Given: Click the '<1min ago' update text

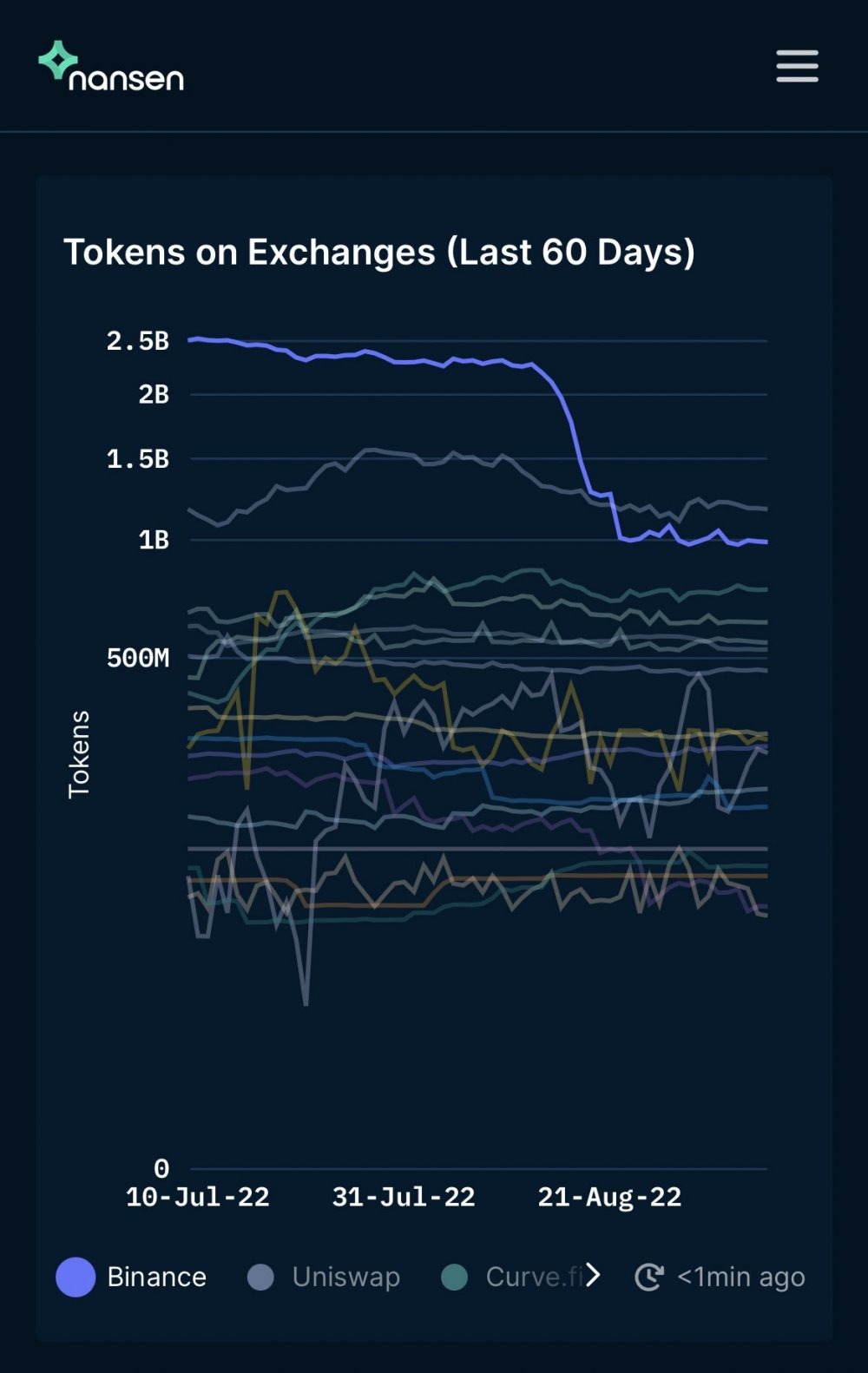Looking at the screenshot, I should (x=741, y=1277).
